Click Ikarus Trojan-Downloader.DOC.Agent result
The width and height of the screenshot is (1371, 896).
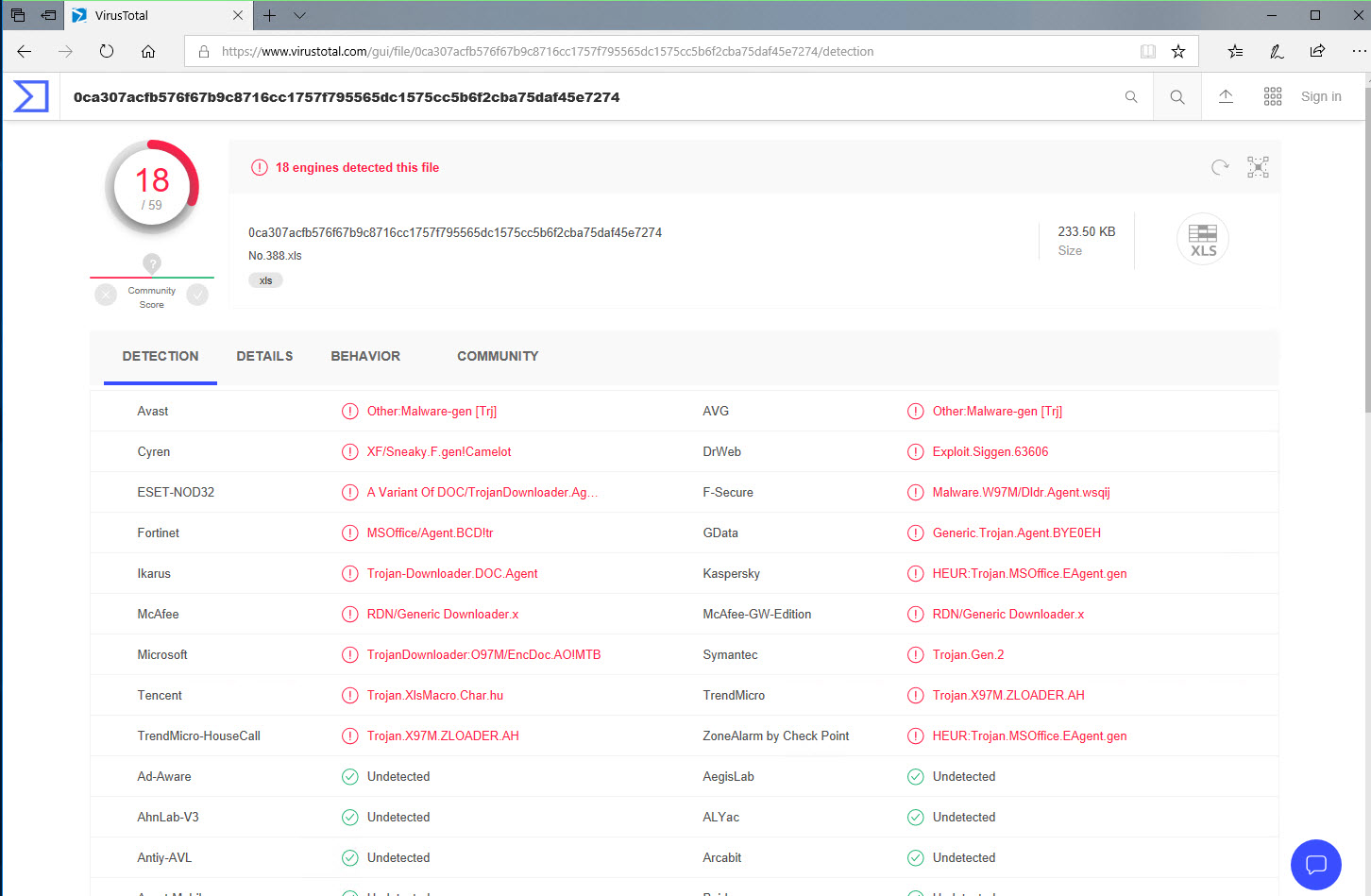coord(452,573)
